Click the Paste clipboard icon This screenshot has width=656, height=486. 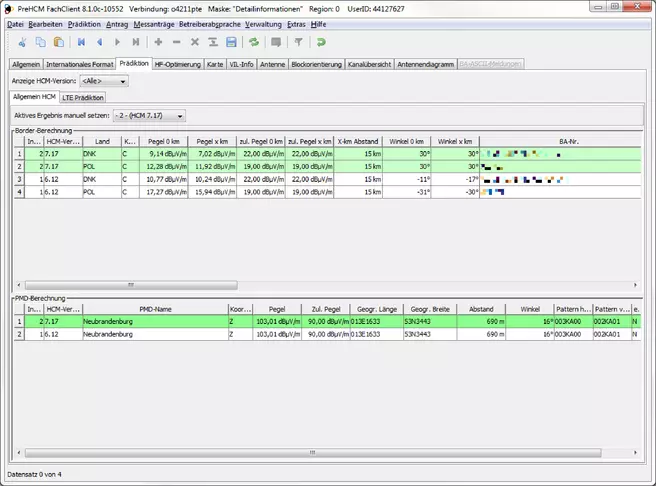coord(59,42)
